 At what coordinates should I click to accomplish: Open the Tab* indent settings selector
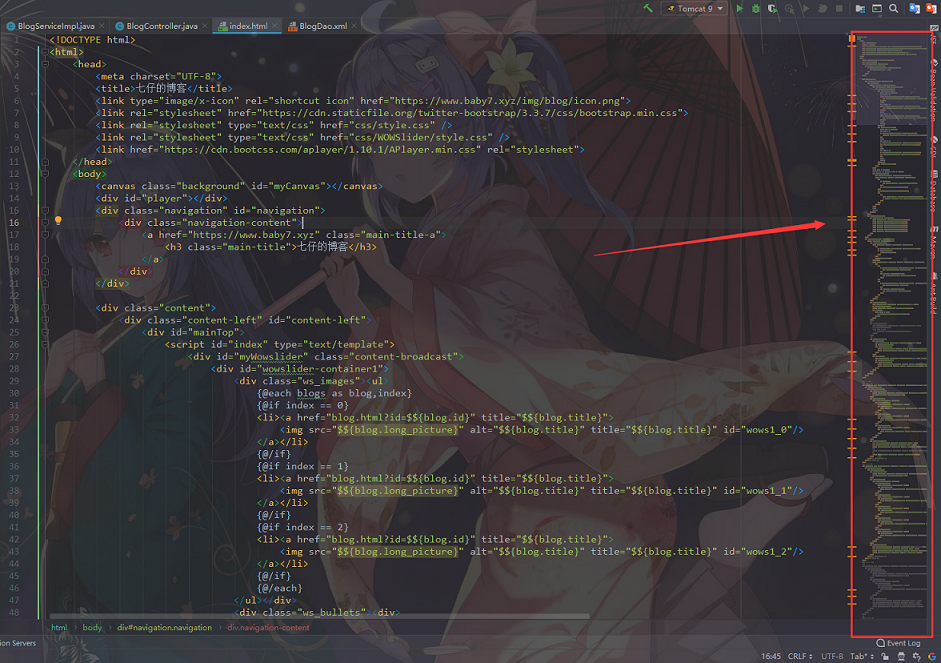[861, 656]
